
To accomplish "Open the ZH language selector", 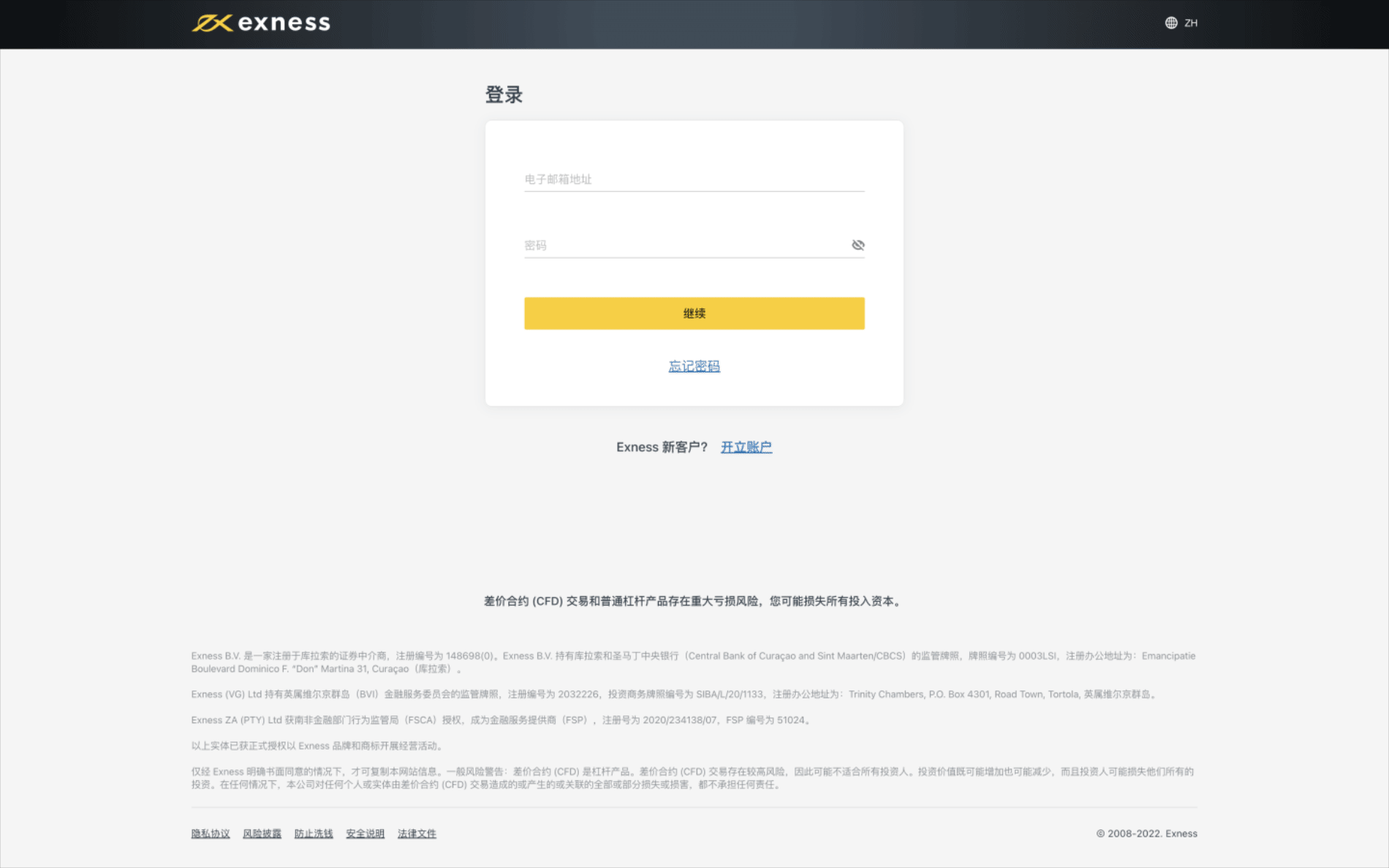I will [x=1181, y=23].
